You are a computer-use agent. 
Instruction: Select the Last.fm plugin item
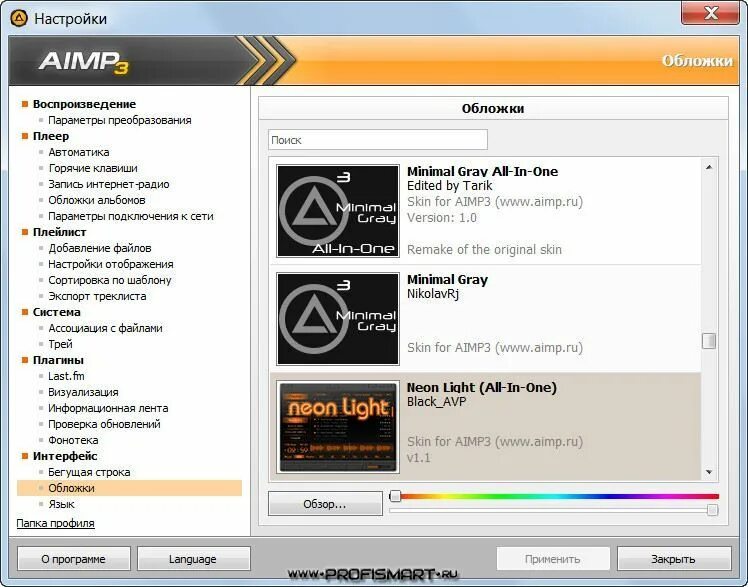pyautogui.click(x=66, y=376)
